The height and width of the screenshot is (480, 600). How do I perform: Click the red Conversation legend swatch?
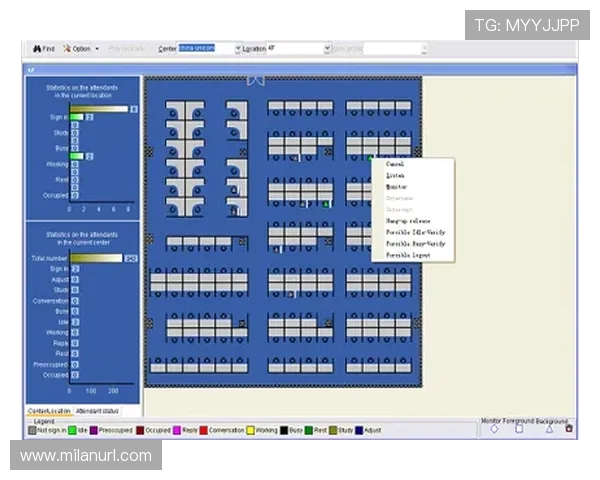coord(204,429)
